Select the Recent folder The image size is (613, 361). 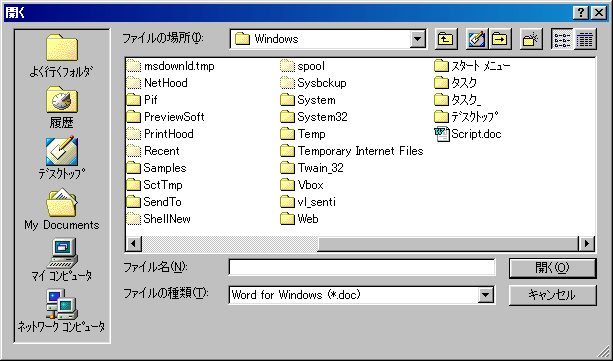[x=153, y=151]
